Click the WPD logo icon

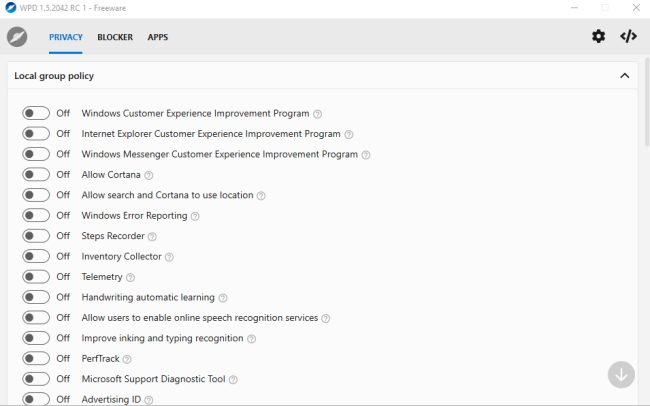coord(17,37)
